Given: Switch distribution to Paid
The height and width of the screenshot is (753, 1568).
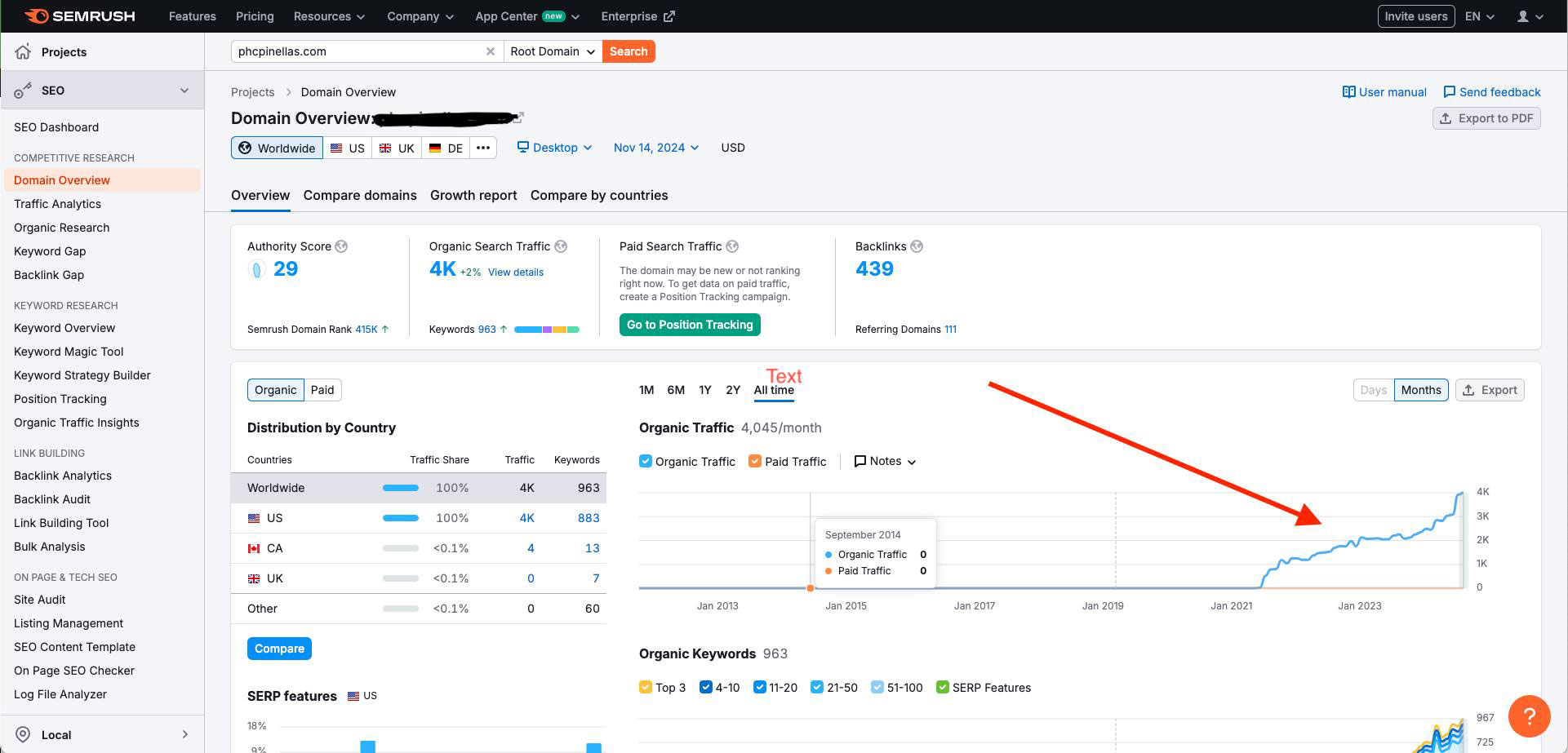Looking at the screenshot, I should [x=322, y=390].
